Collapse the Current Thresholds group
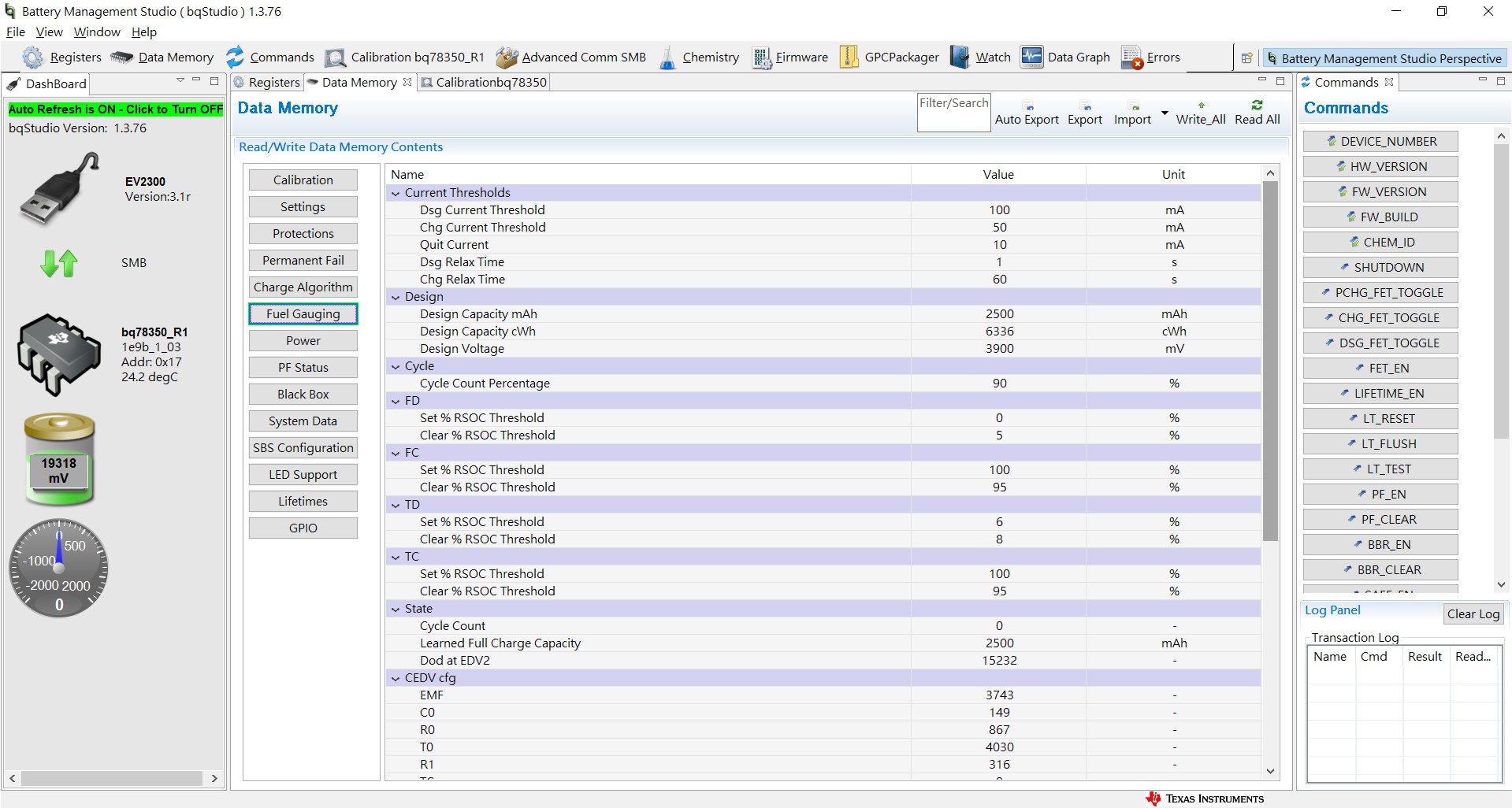 click(x=396, y=193)
